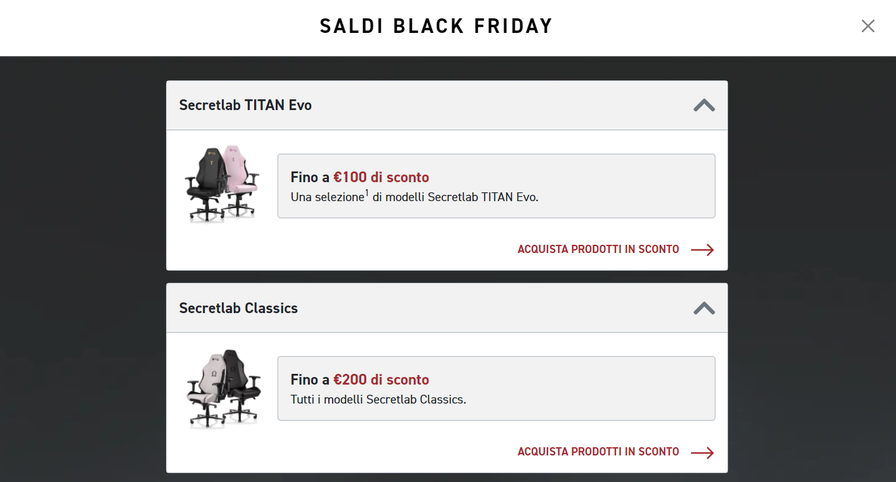This screenshot has height=482, width=896.
Task: Select the '€200 di sconto' red text
Action: click(381, 380)
